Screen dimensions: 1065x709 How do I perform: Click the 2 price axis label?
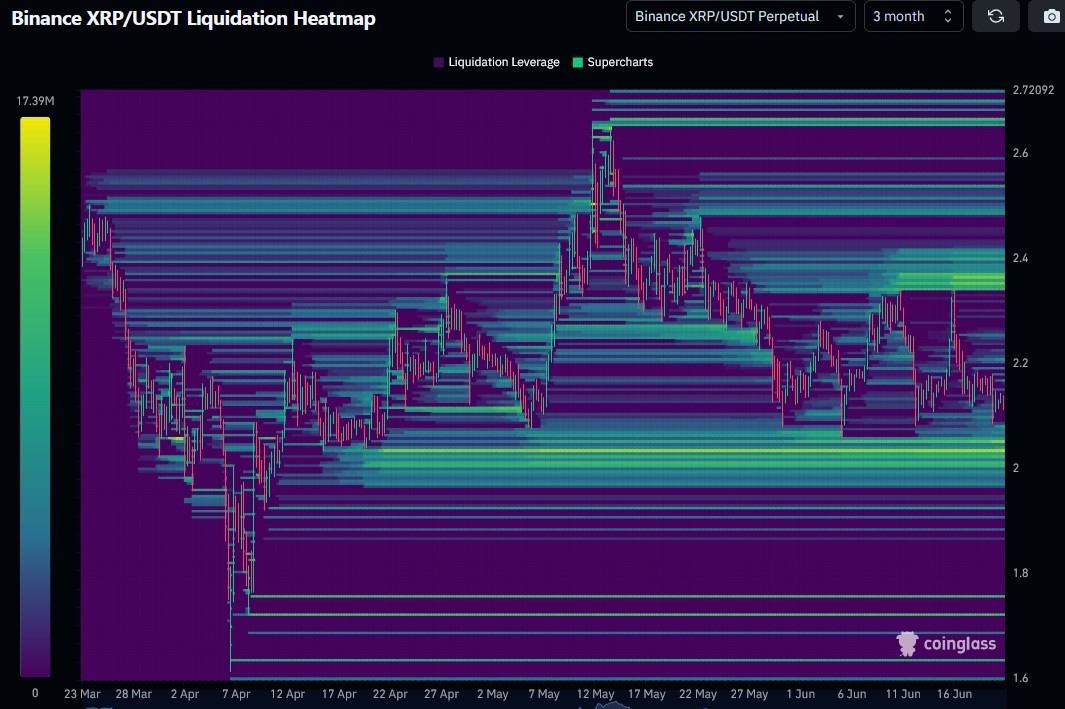pos(1016,468)
